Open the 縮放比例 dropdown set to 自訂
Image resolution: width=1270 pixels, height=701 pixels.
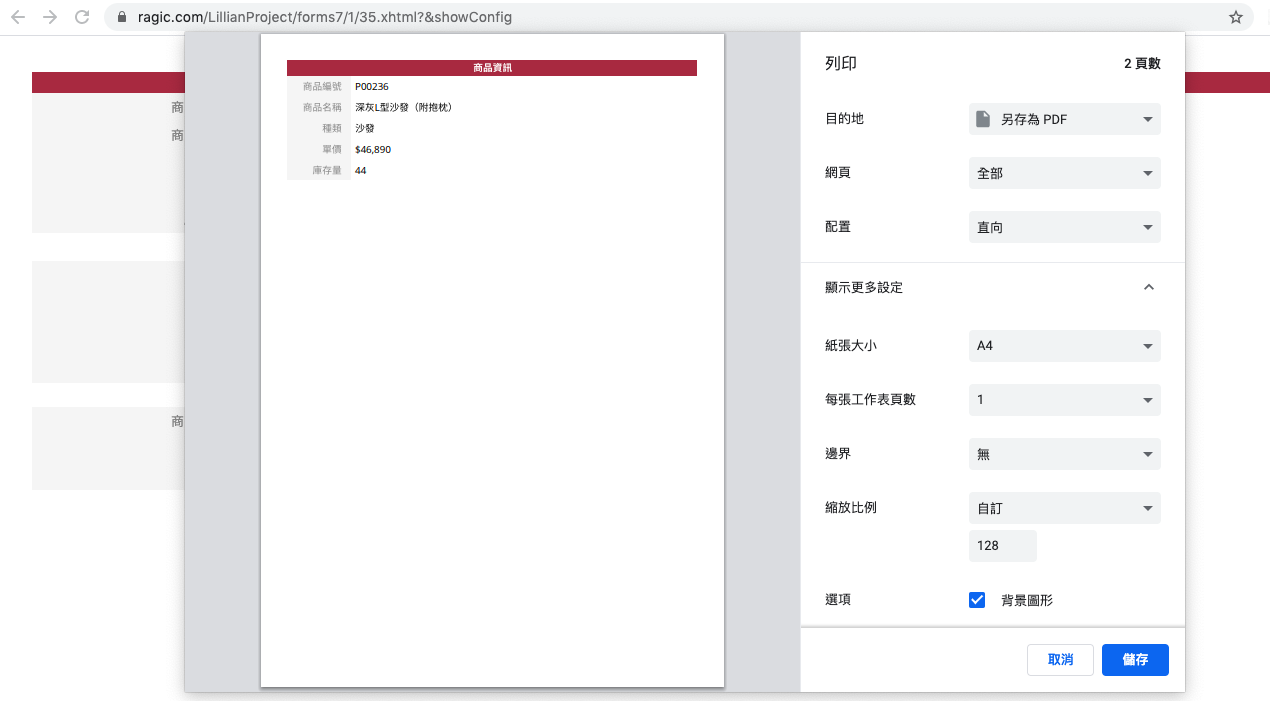[x=1064, y=508]
